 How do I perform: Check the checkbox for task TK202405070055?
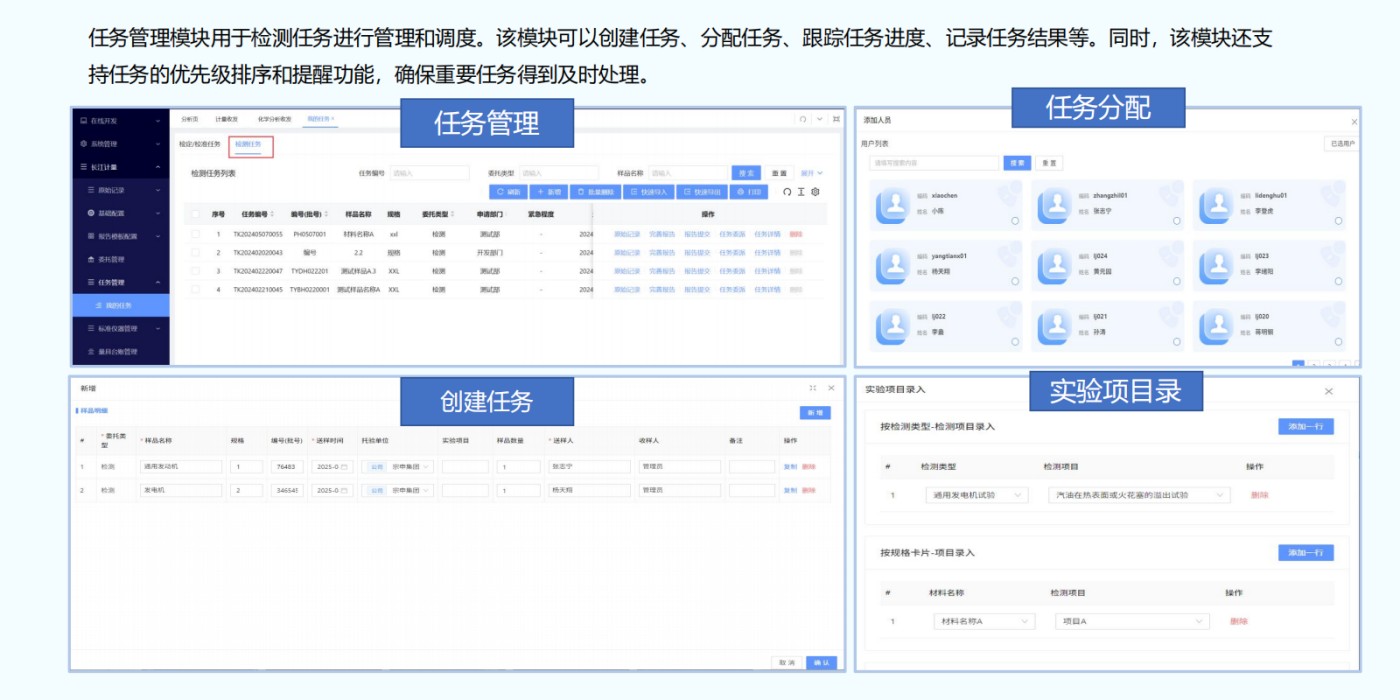click(x=195, y=233)
